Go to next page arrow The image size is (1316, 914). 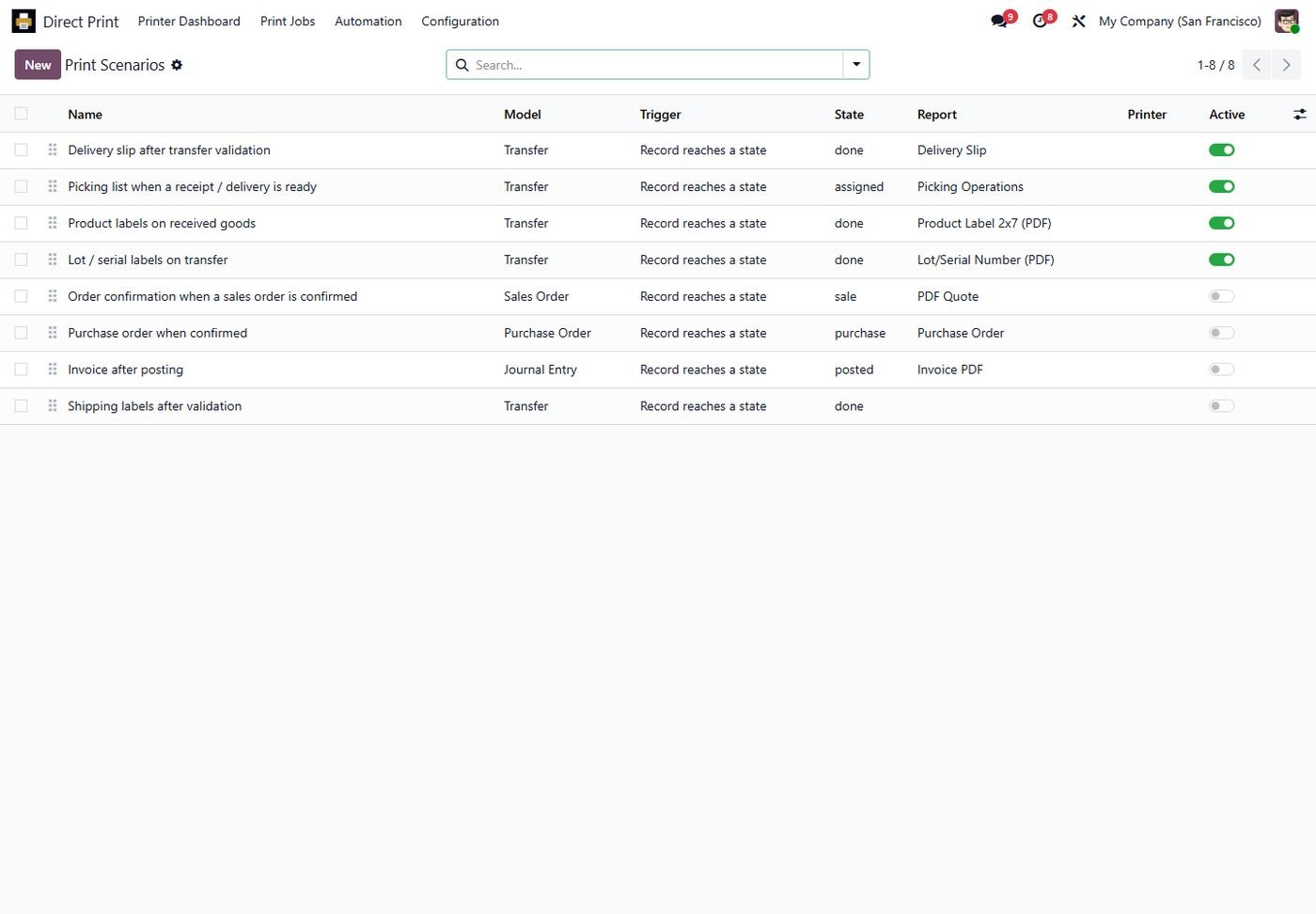coord(1286,65)
